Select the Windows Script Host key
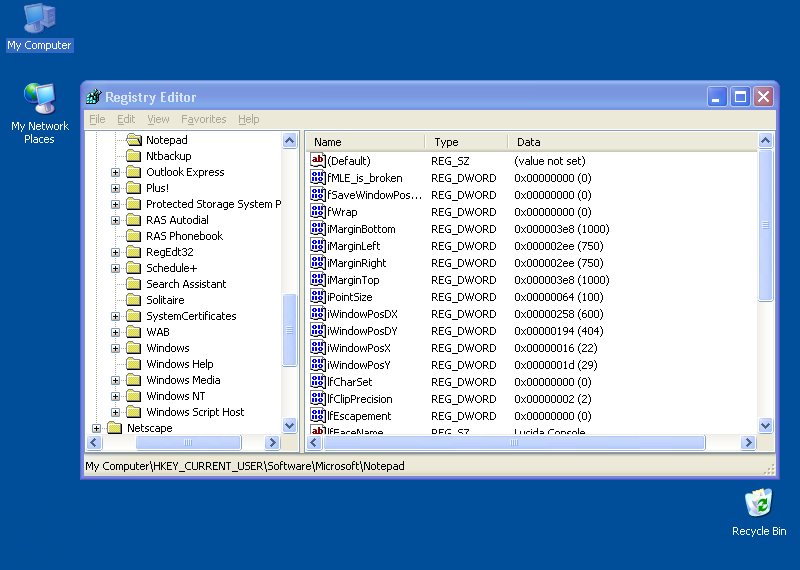Image resolution: width=800 pixels, height=570 pixels. tap(195, 412)
